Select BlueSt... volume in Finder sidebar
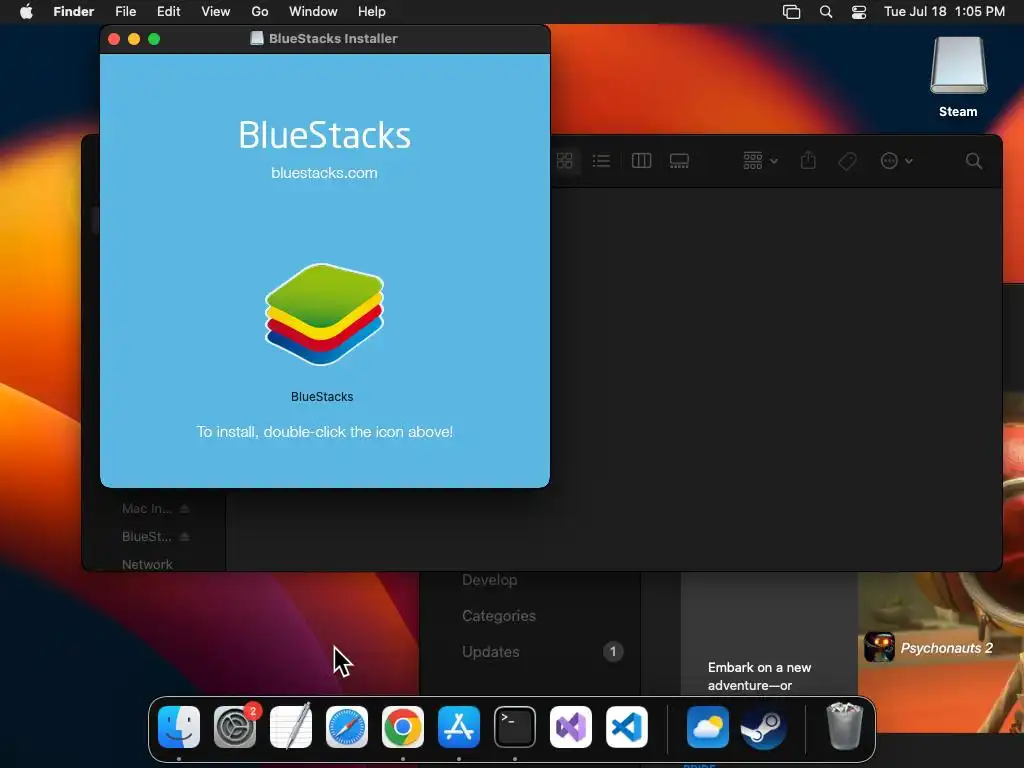 click(146, 536)
